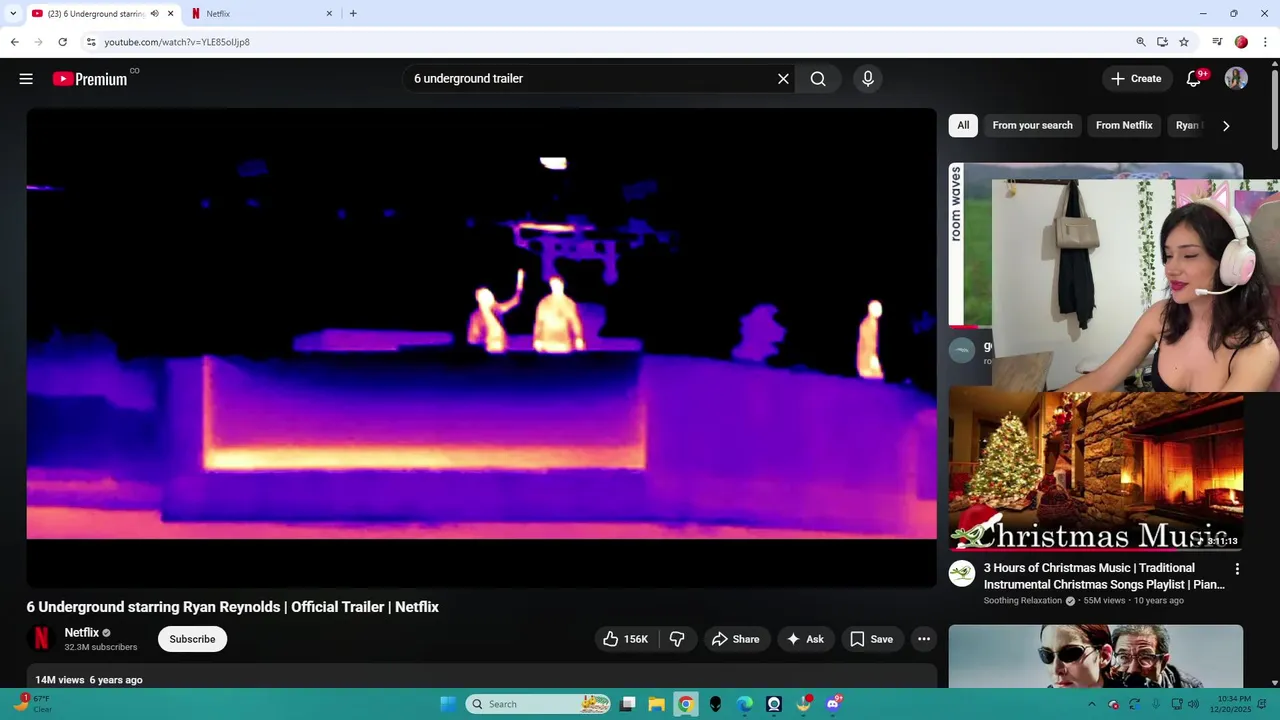Viewport: 1280px width, 720px height.
Task: Open '3 Hours of Christmas Music' video title
Action: (1103, 576)
